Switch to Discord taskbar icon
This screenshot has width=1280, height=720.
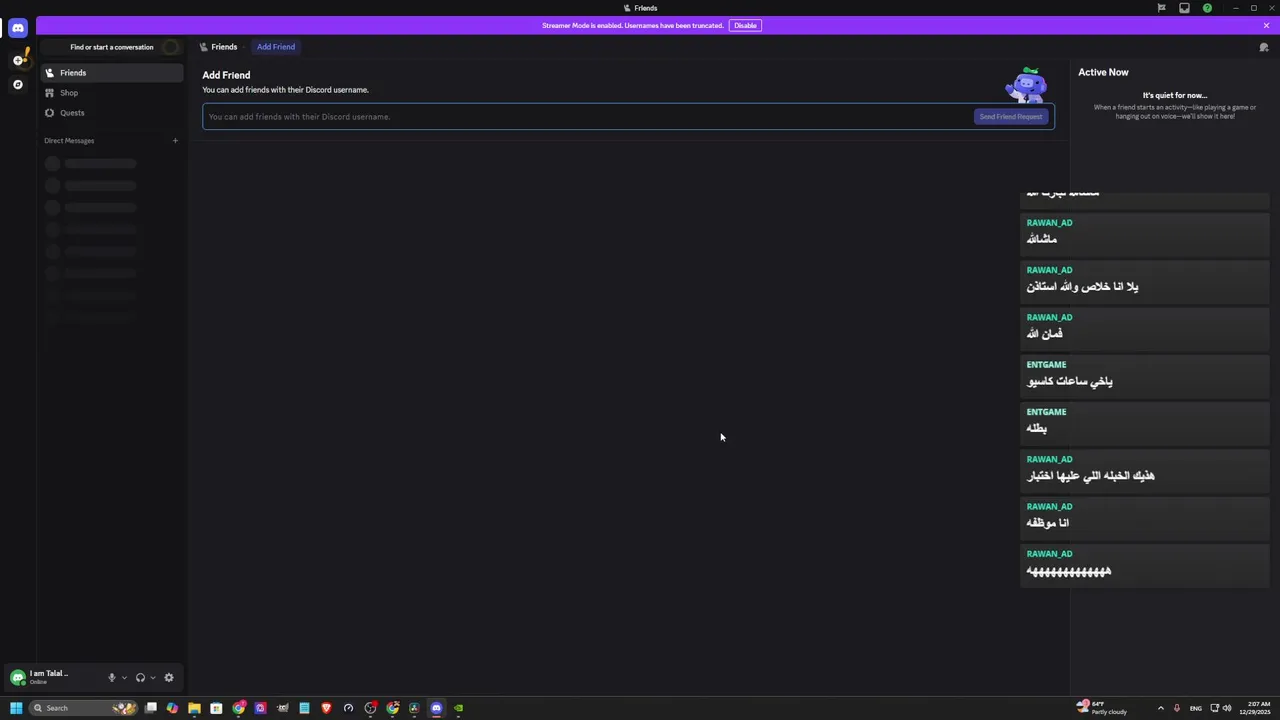(436, 708)
